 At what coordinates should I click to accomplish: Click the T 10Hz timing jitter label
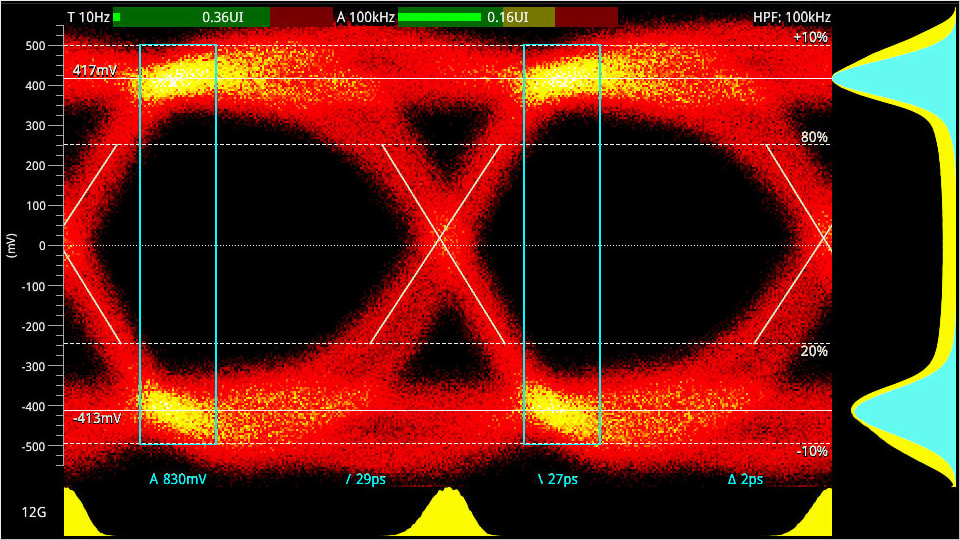click(x=88, y=17)
